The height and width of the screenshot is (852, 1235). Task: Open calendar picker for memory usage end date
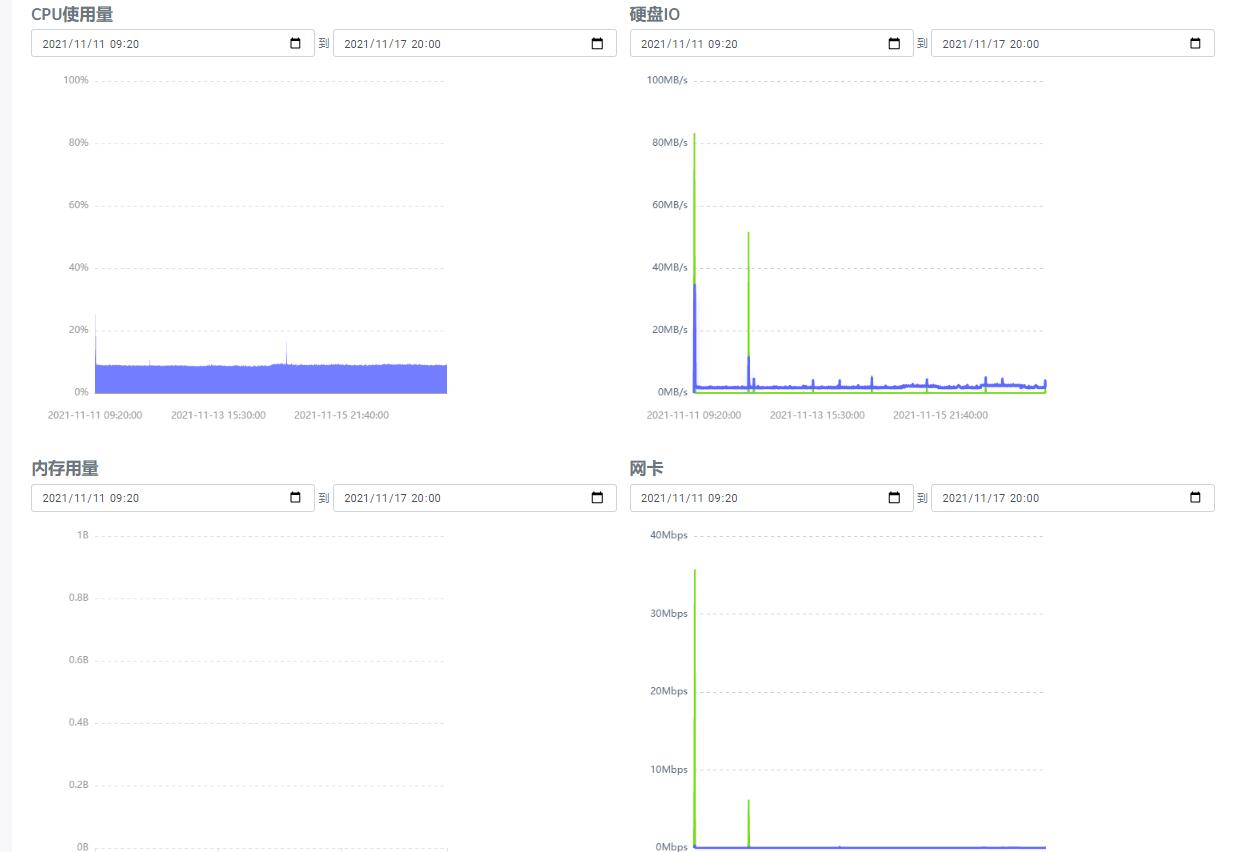tap(597, 498)
